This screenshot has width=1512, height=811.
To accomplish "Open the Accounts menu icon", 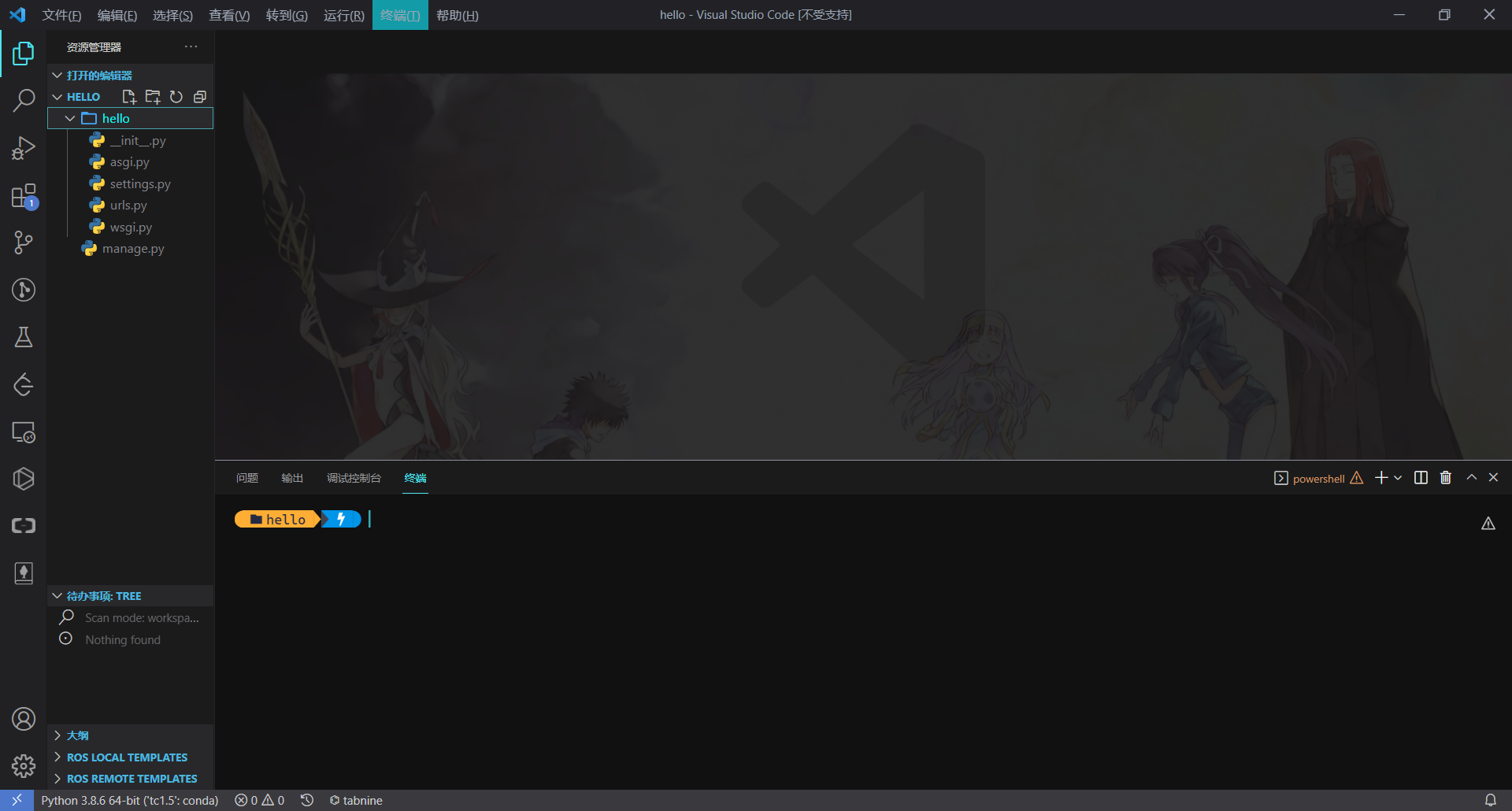I will (x=24, y=719).
